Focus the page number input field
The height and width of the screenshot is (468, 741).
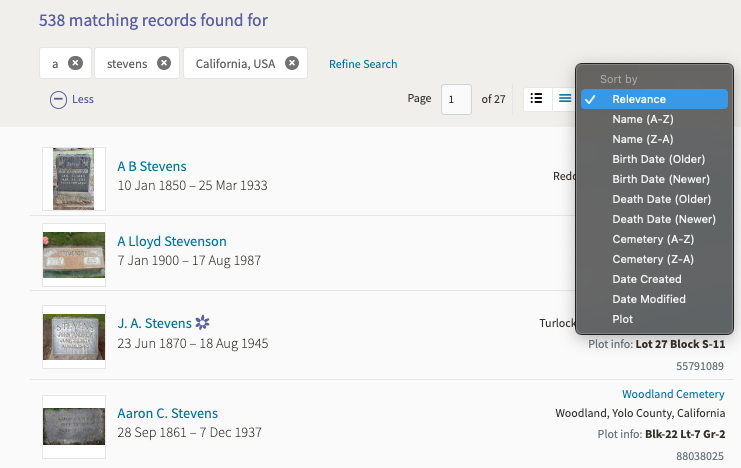(x=456, y=99)
